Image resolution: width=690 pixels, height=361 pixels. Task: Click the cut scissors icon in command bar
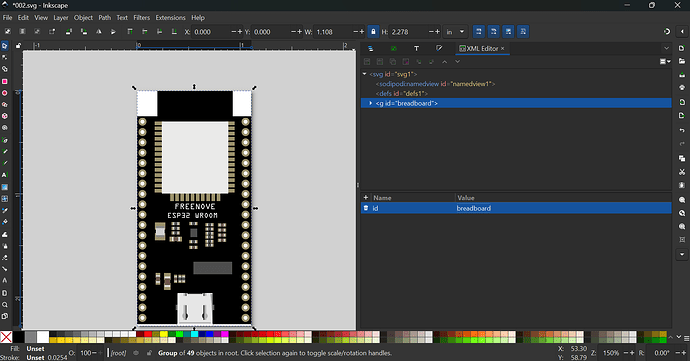coord(682,172)
